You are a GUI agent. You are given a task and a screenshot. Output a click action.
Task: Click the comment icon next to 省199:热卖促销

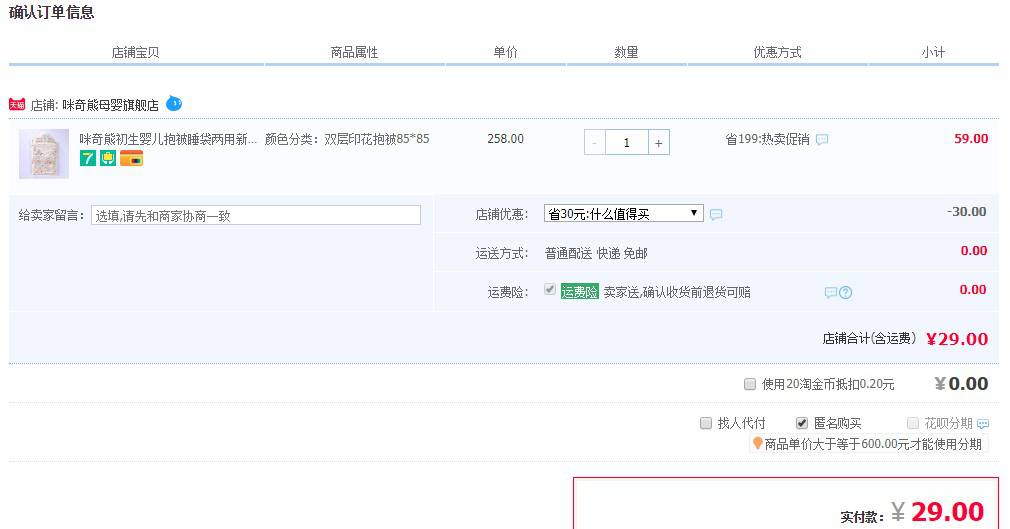(822, 140)
